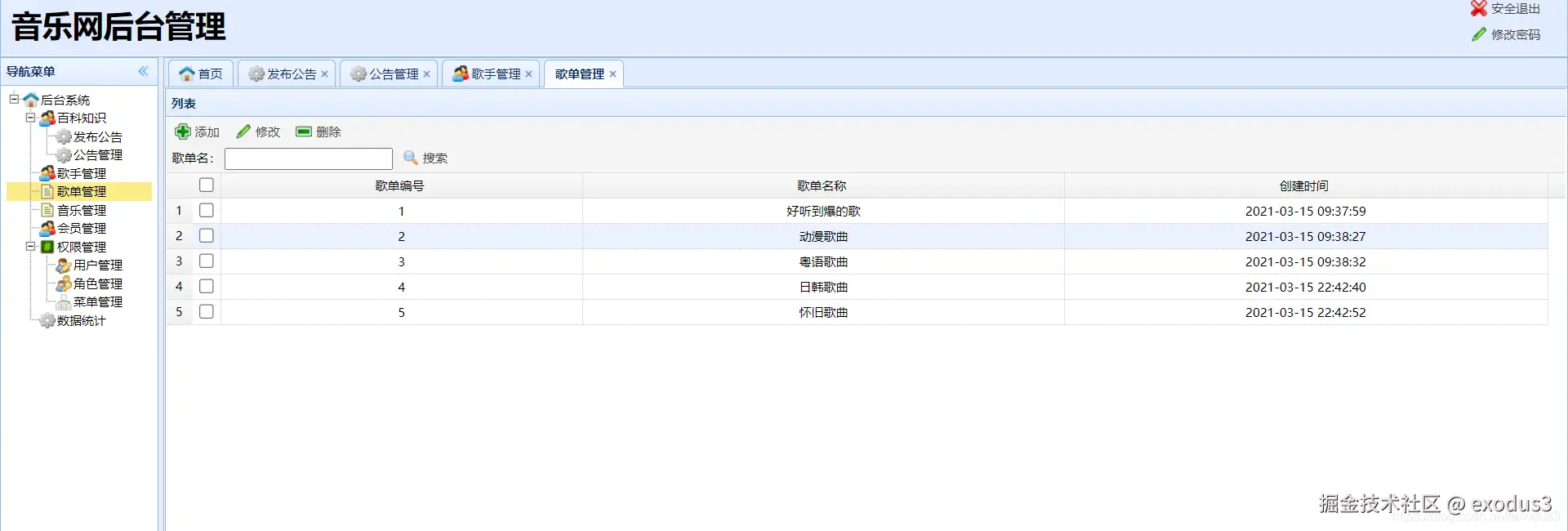Viewport: 1568px width, 531px height.
Task: Toggle the select-all header checkbox
Action: 207,185
